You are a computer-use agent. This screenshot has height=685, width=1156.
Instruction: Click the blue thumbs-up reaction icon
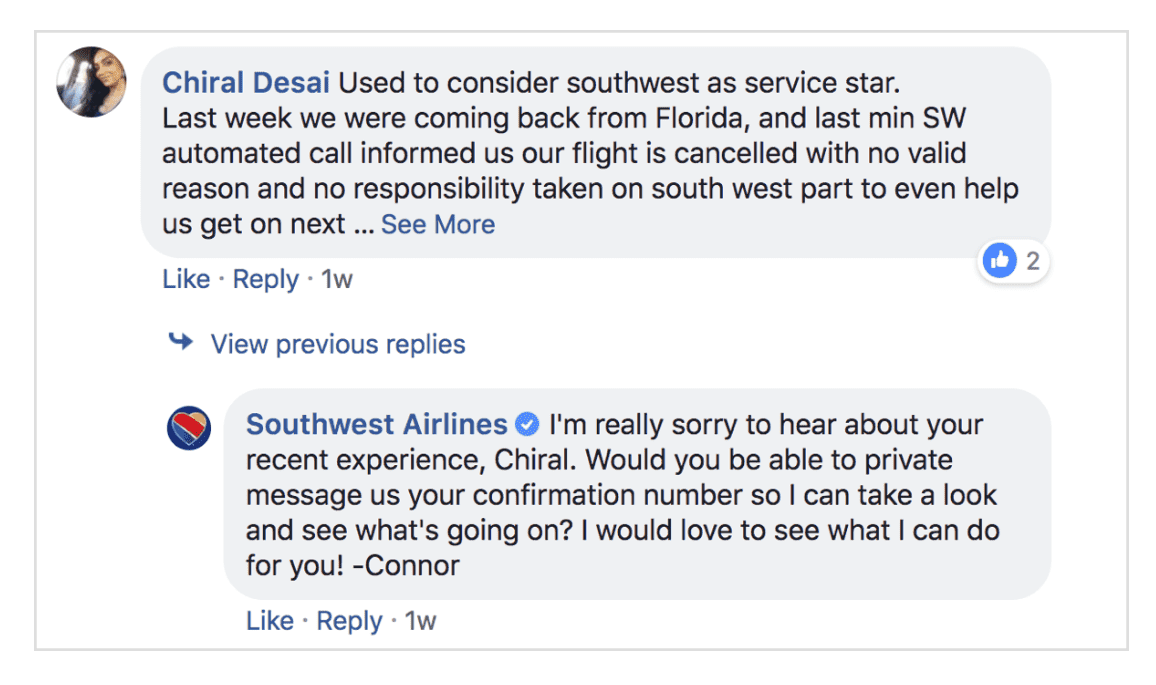pos(999,262)
